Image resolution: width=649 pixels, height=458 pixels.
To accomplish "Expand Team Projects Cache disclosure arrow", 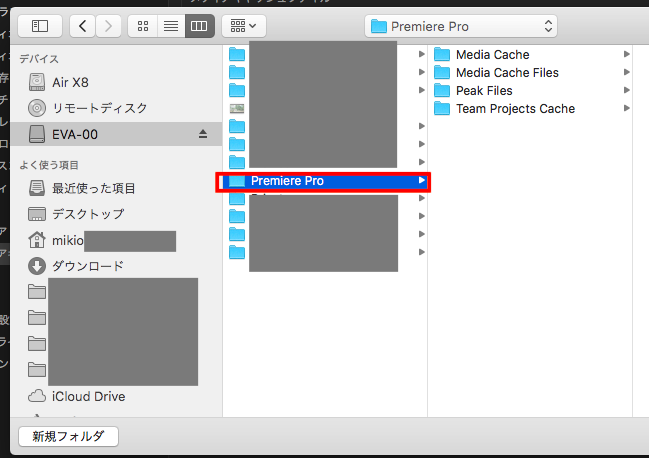I will click(x=627, y=108).
